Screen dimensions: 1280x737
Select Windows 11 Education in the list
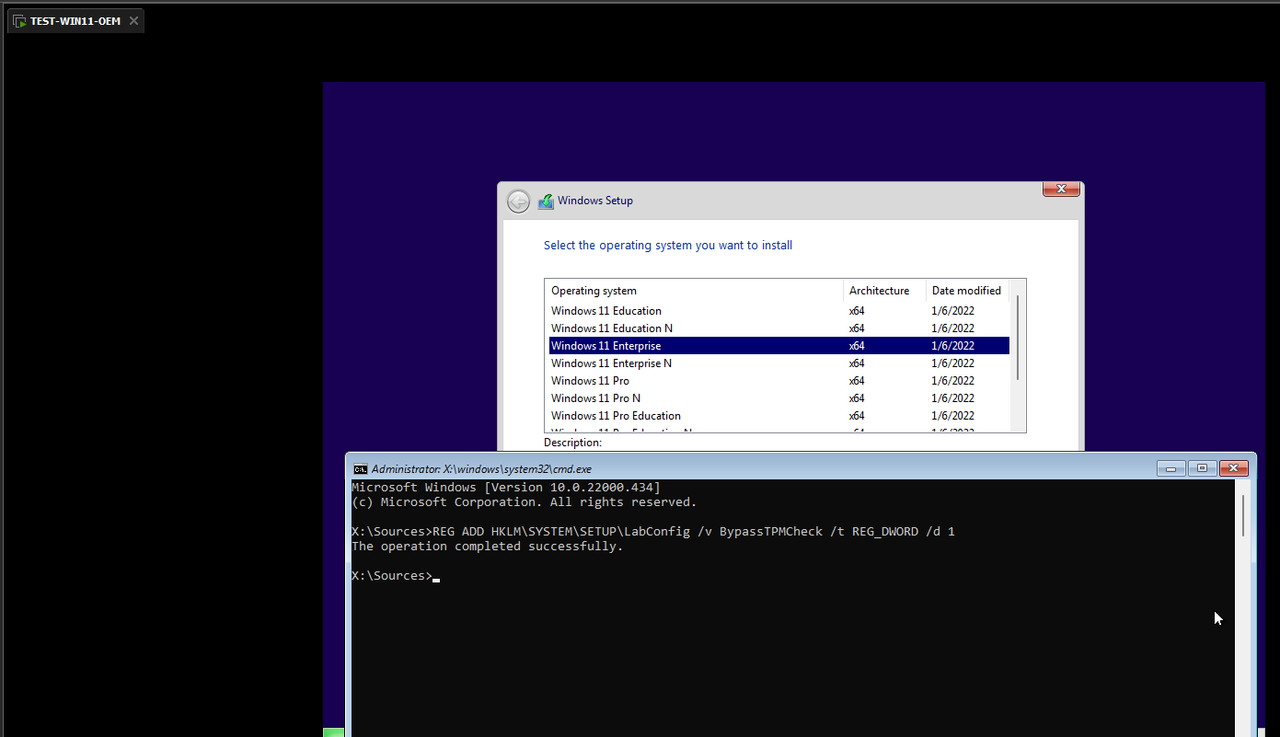click(779, 311)
